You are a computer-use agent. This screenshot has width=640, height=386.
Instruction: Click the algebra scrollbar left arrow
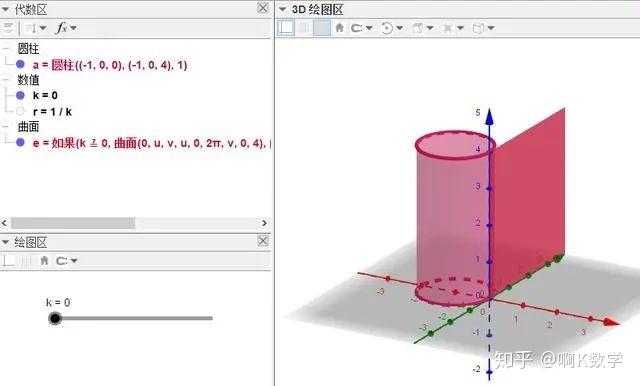pyautogui.click(x=4, y=223)
